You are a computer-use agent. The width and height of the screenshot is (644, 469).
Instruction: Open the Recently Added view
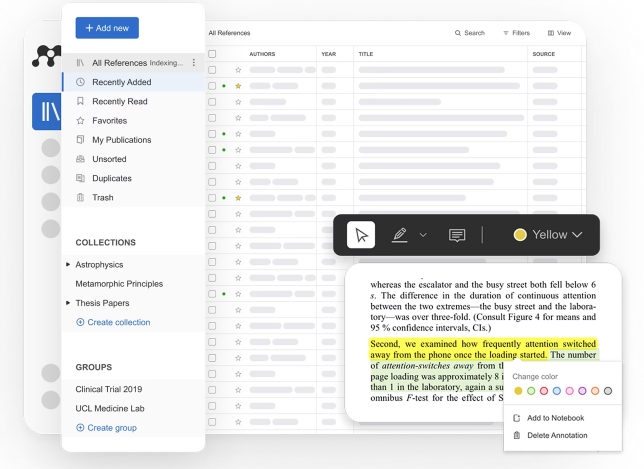pos(134,82)
